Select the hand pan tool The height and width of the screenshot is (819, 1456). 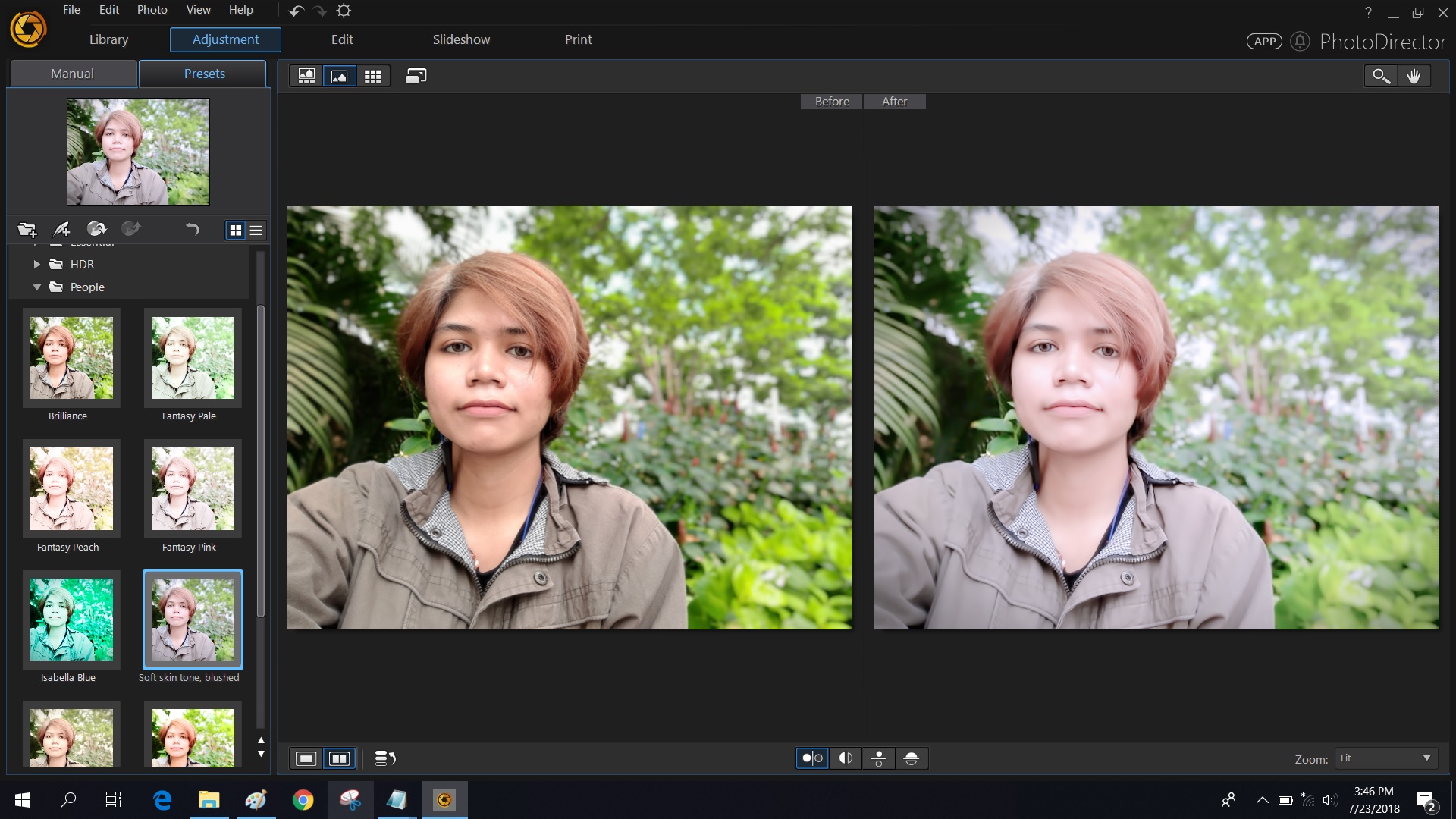pyautogui.click(x=1414, y=76)
